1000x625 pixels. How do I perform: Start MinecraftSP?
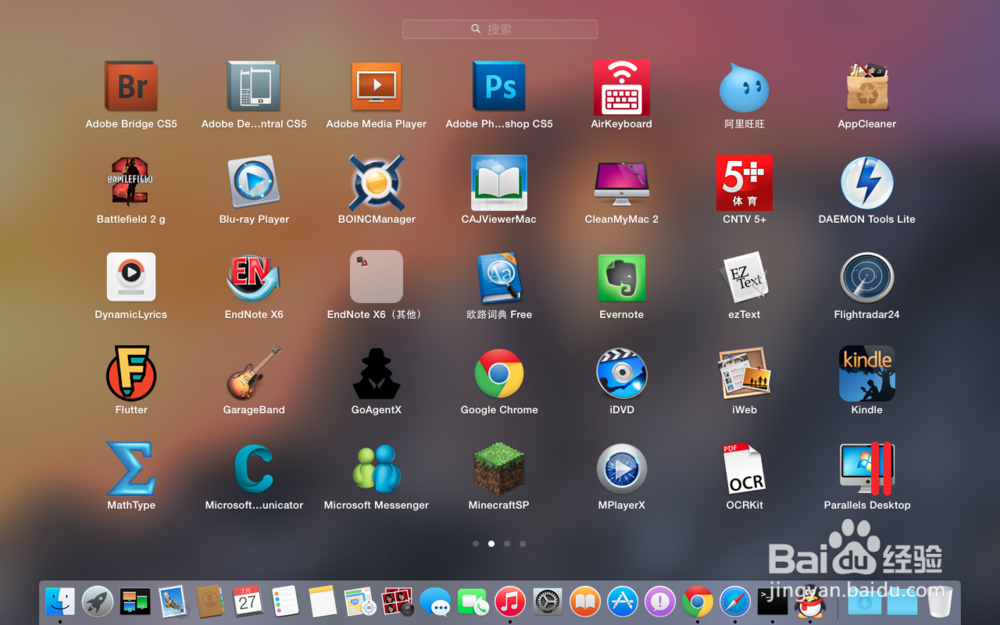tap(499, 470)
